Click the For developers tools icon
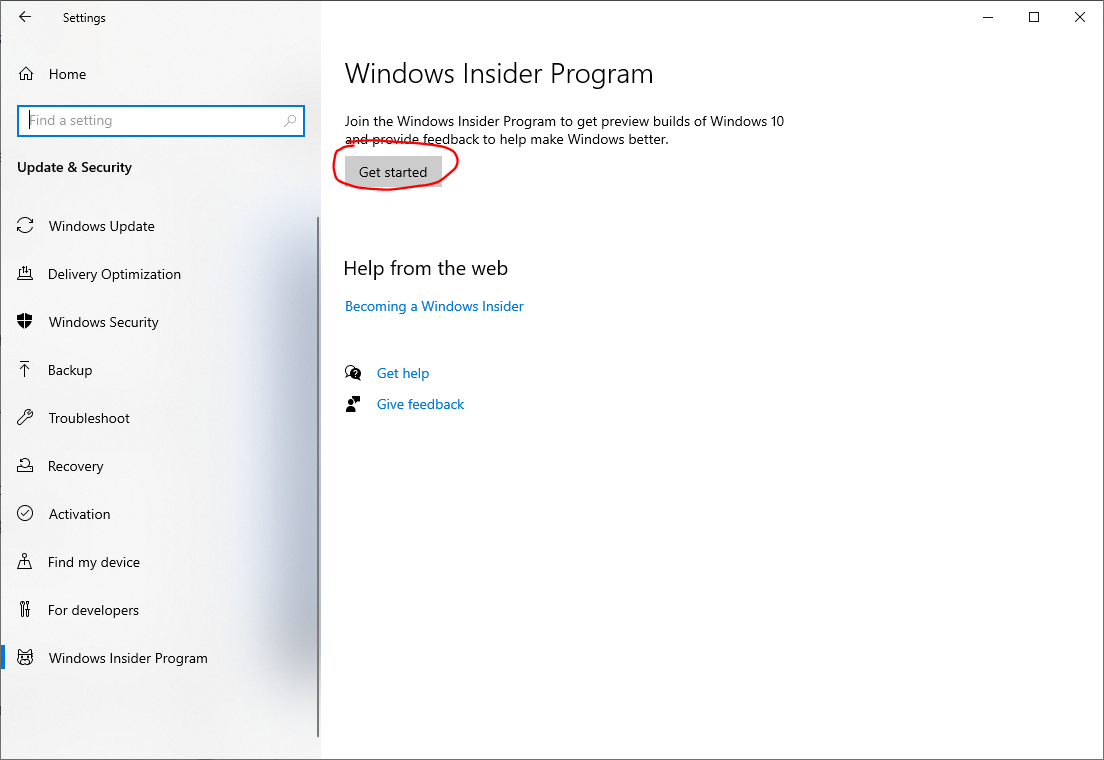1104x760 pixels. point(25,609)
